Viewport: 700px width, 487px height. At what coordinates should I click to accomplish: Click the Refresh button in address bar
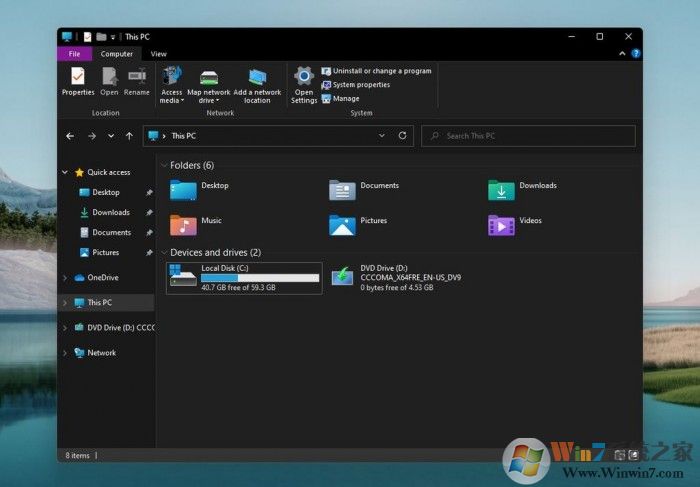[403, 136]
